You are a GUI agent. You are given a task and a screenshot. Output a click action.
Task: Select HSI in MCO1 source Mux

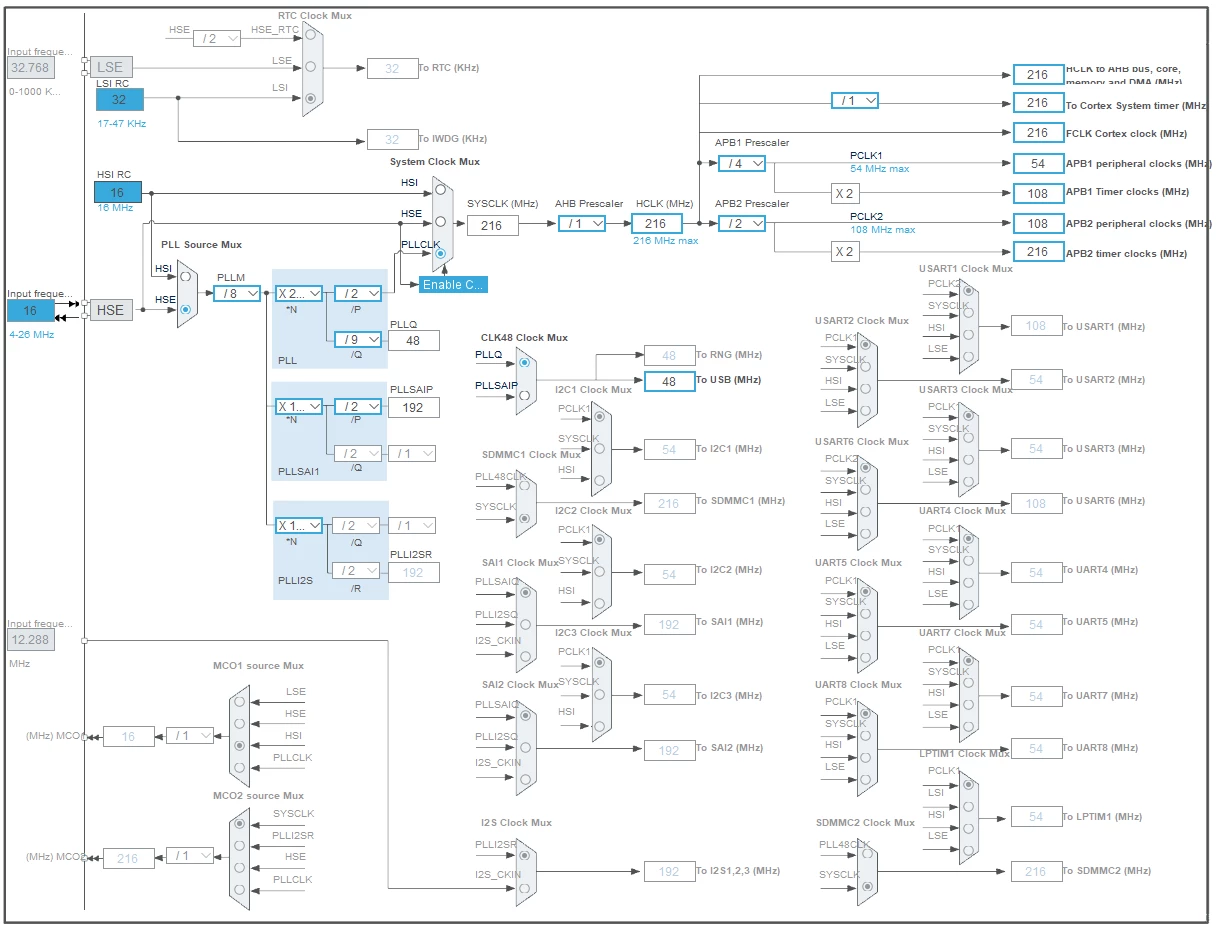[239, 745]
